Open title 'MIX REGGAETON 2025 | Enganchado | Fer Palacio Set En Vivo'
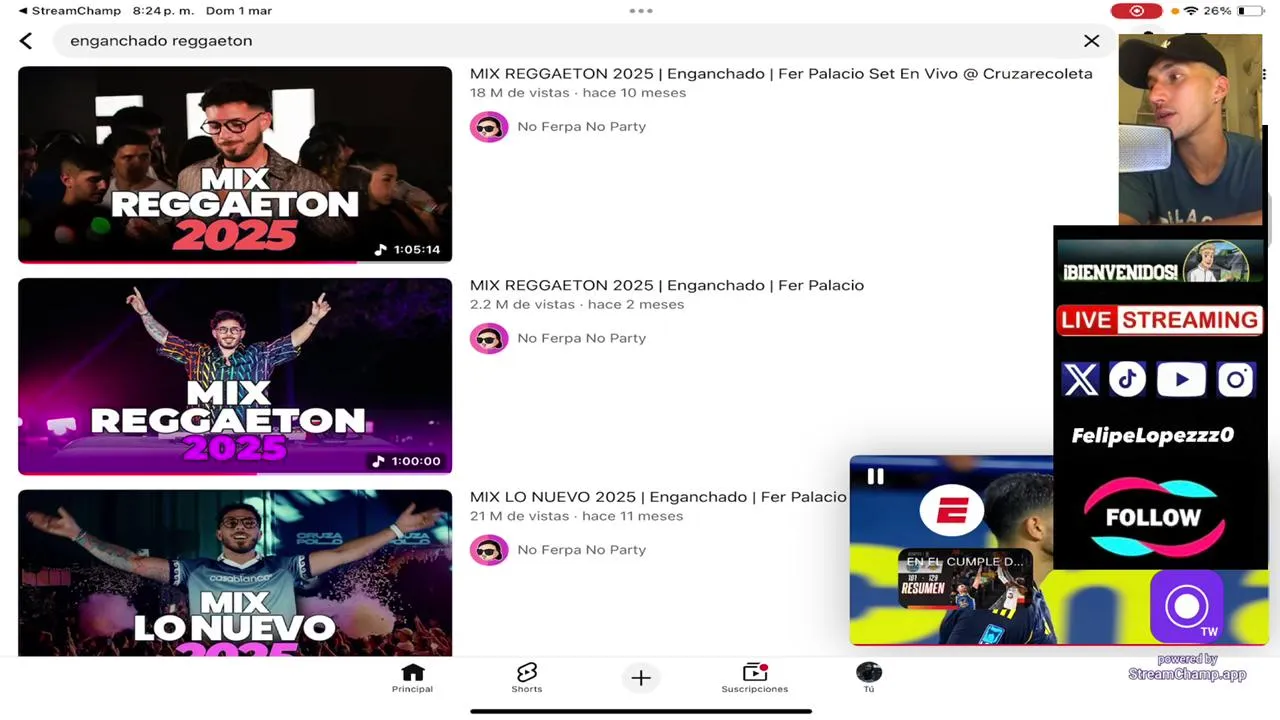 click(x=781, y=74)
